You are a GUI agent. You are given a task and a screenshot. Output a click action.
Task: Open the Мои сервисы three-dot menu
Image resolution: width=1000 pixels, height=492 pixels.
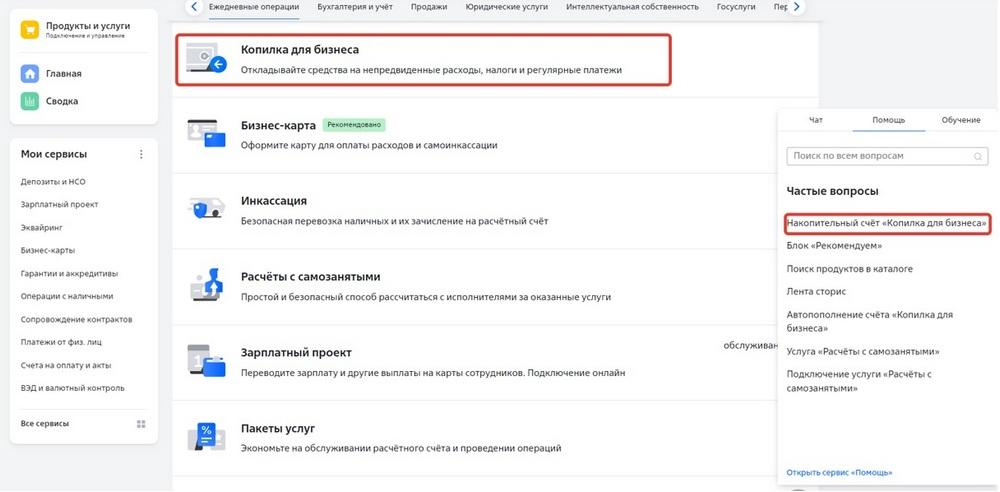coord(142,154)
